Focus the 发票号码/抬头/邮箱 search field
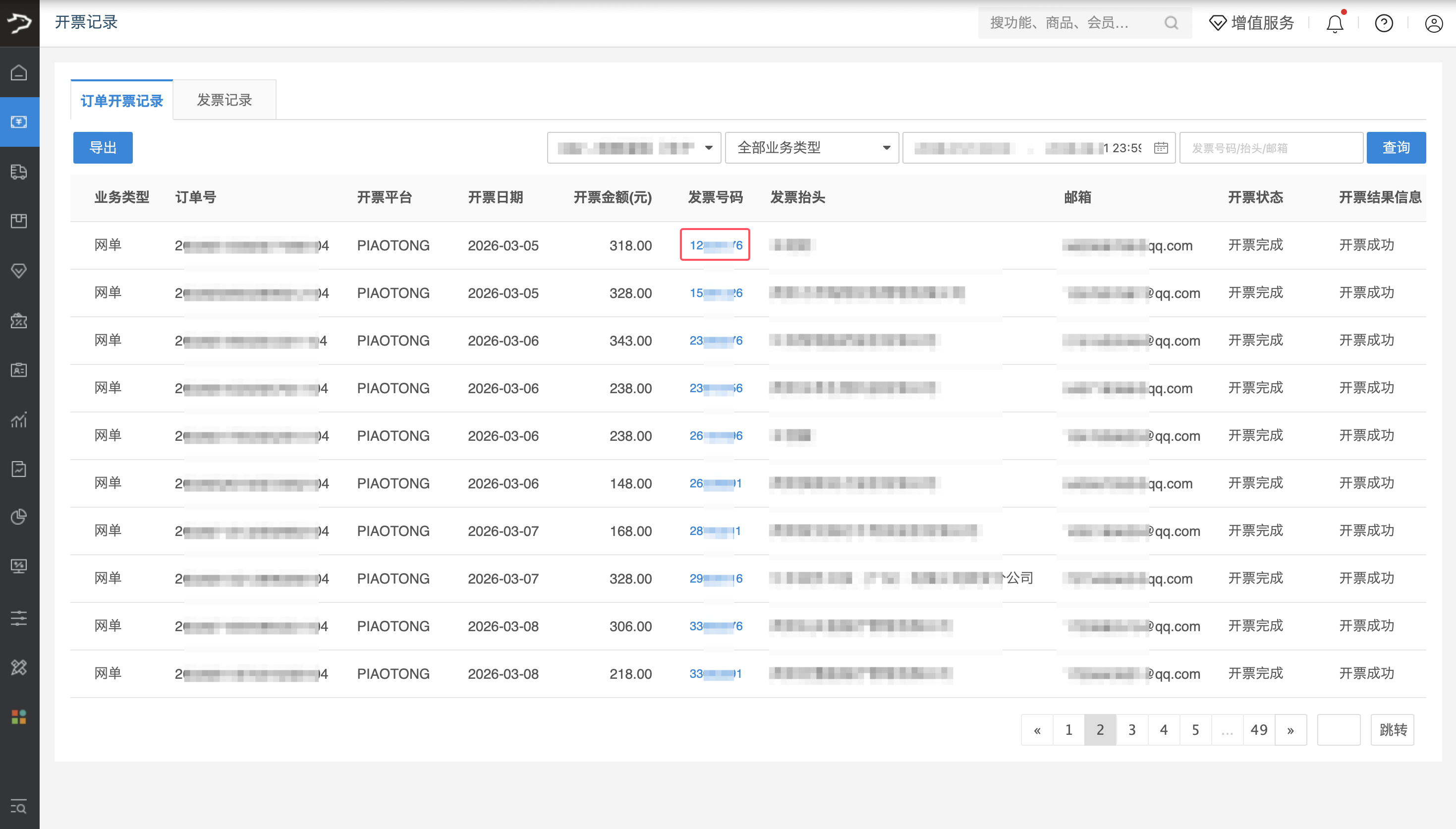 pos(1271,147)
